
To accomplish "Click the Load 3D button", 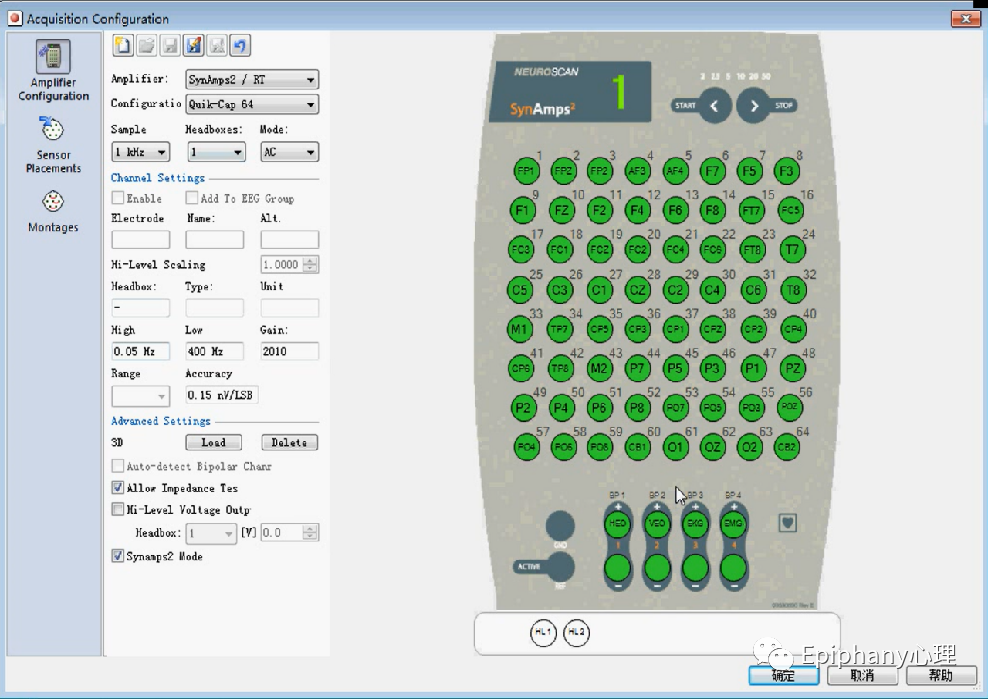I will pos(214,442).
